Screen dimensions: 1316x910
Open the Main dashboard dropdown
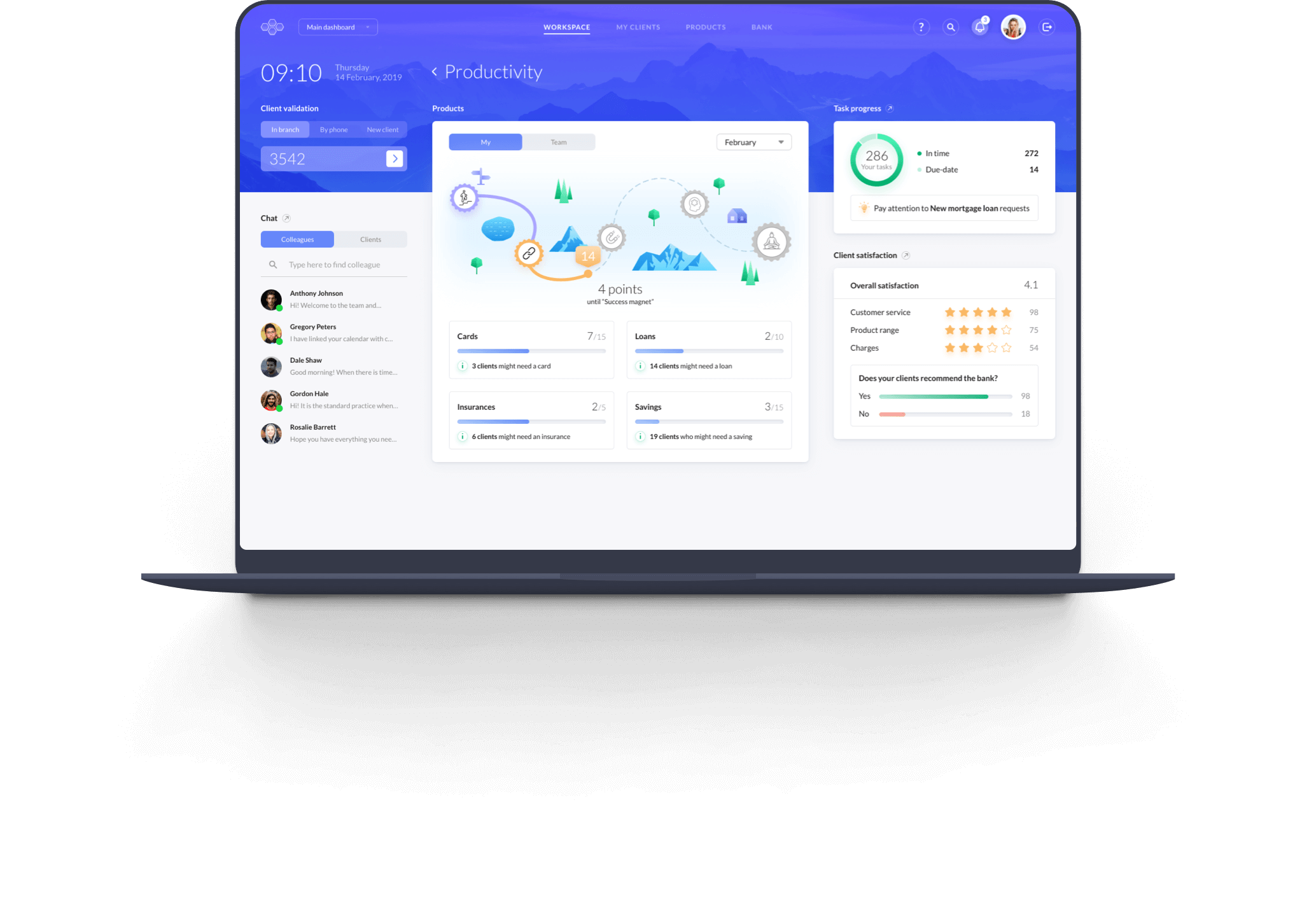[x=338, y=26]
